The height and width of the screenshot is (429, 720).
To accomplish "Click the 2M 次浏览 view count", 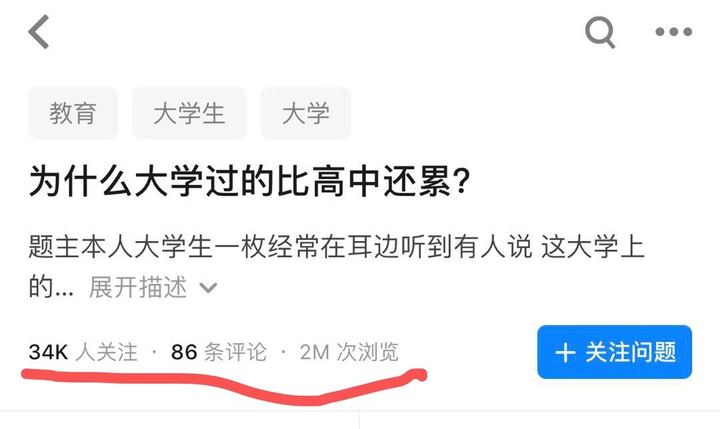I will (x=349, y=352).
